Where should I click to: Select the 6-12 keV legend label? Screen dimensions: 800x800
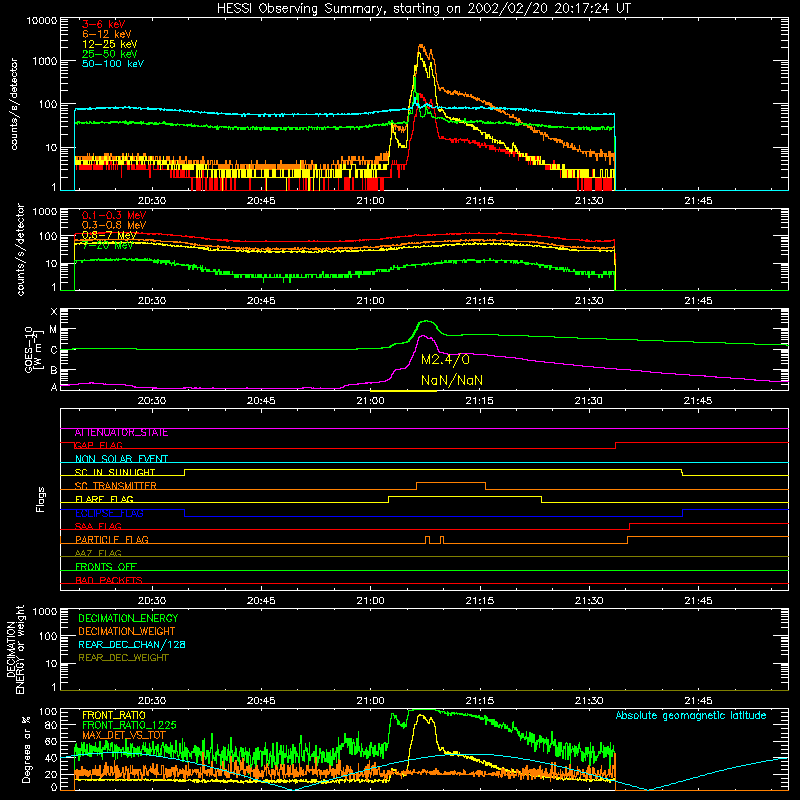tap(107, 34)
